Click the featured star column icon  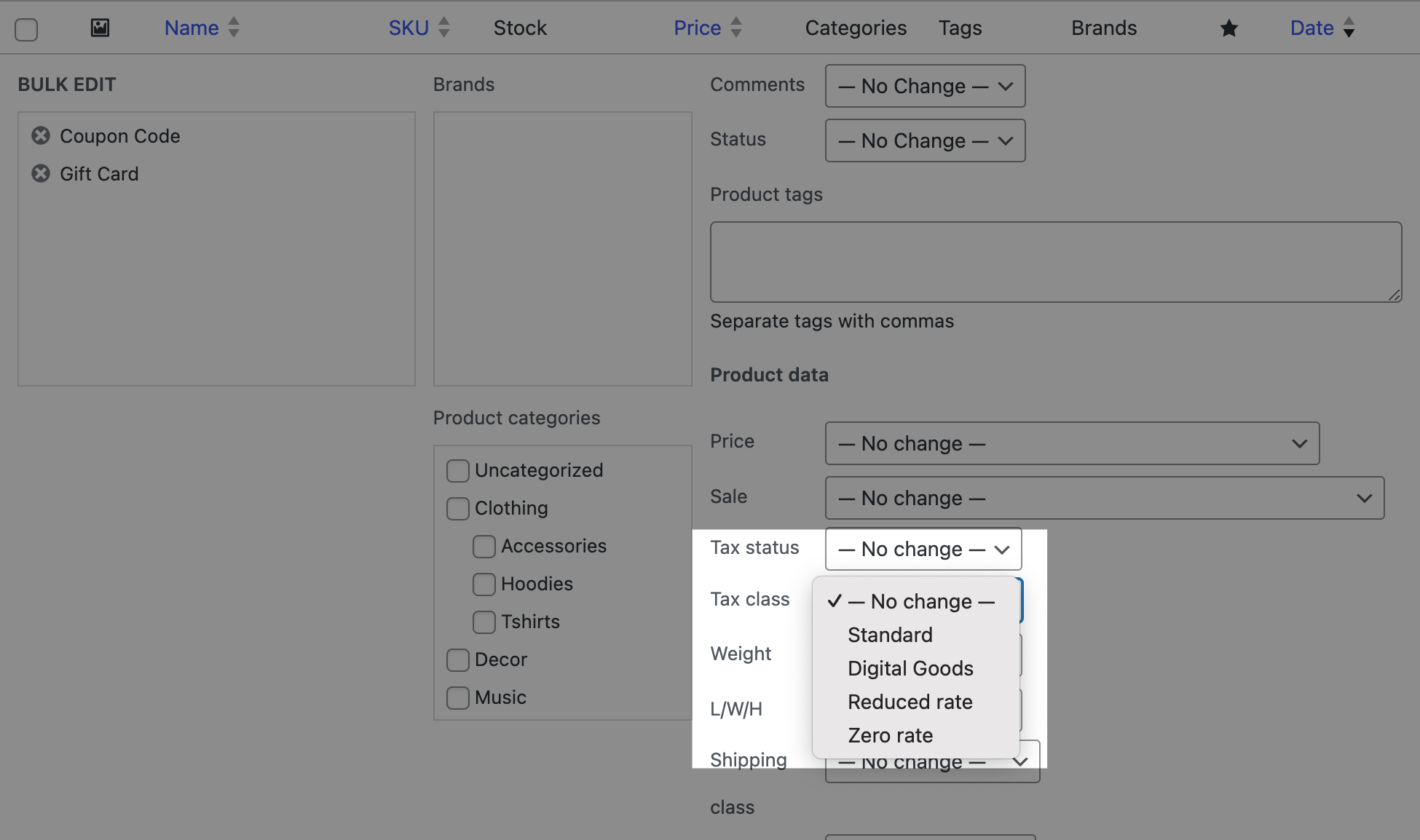pos(1228,28)
